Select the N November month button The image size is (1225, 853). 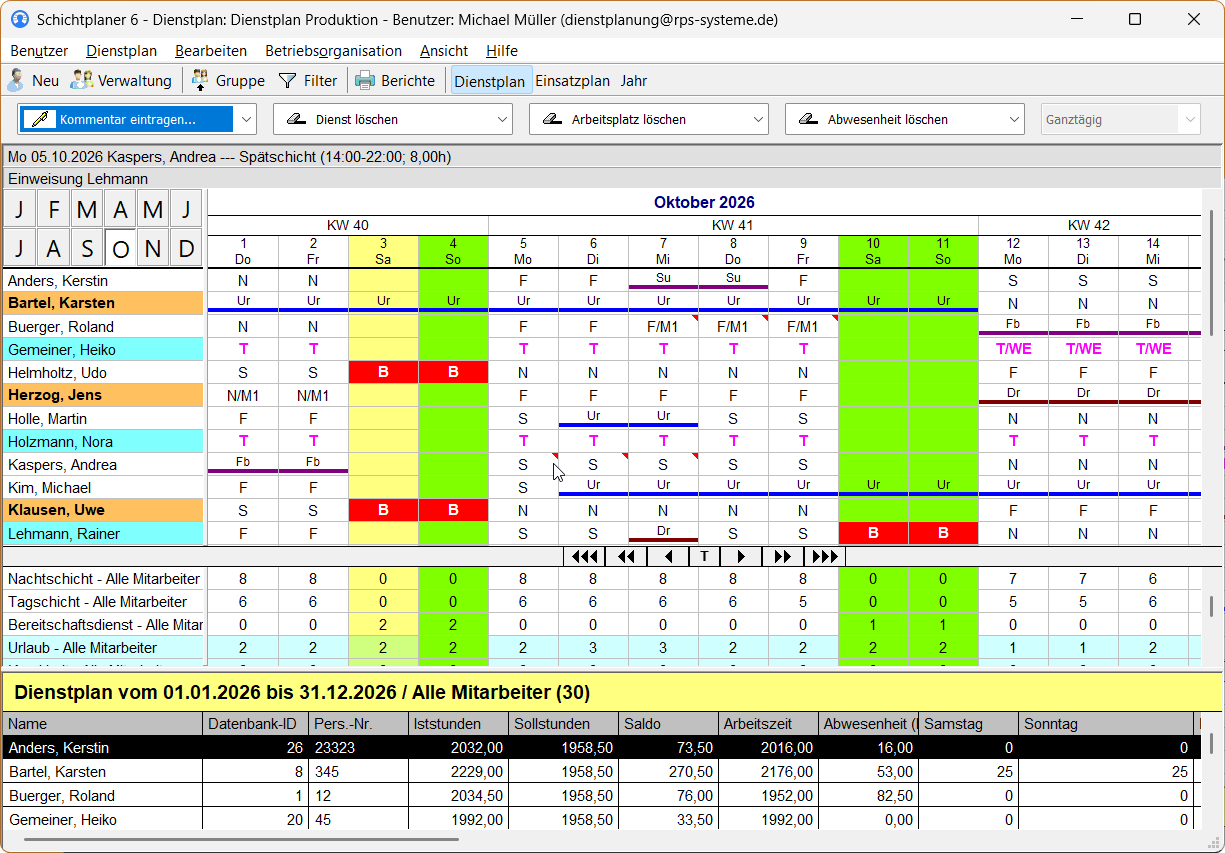(x=153, y=248)
